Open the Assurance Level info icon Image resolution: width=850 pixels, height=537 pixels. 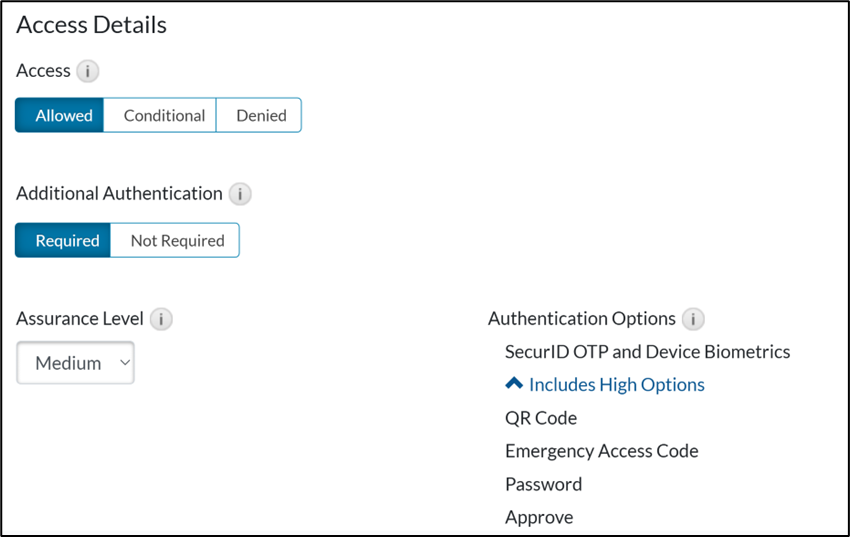tap(161, 319)
